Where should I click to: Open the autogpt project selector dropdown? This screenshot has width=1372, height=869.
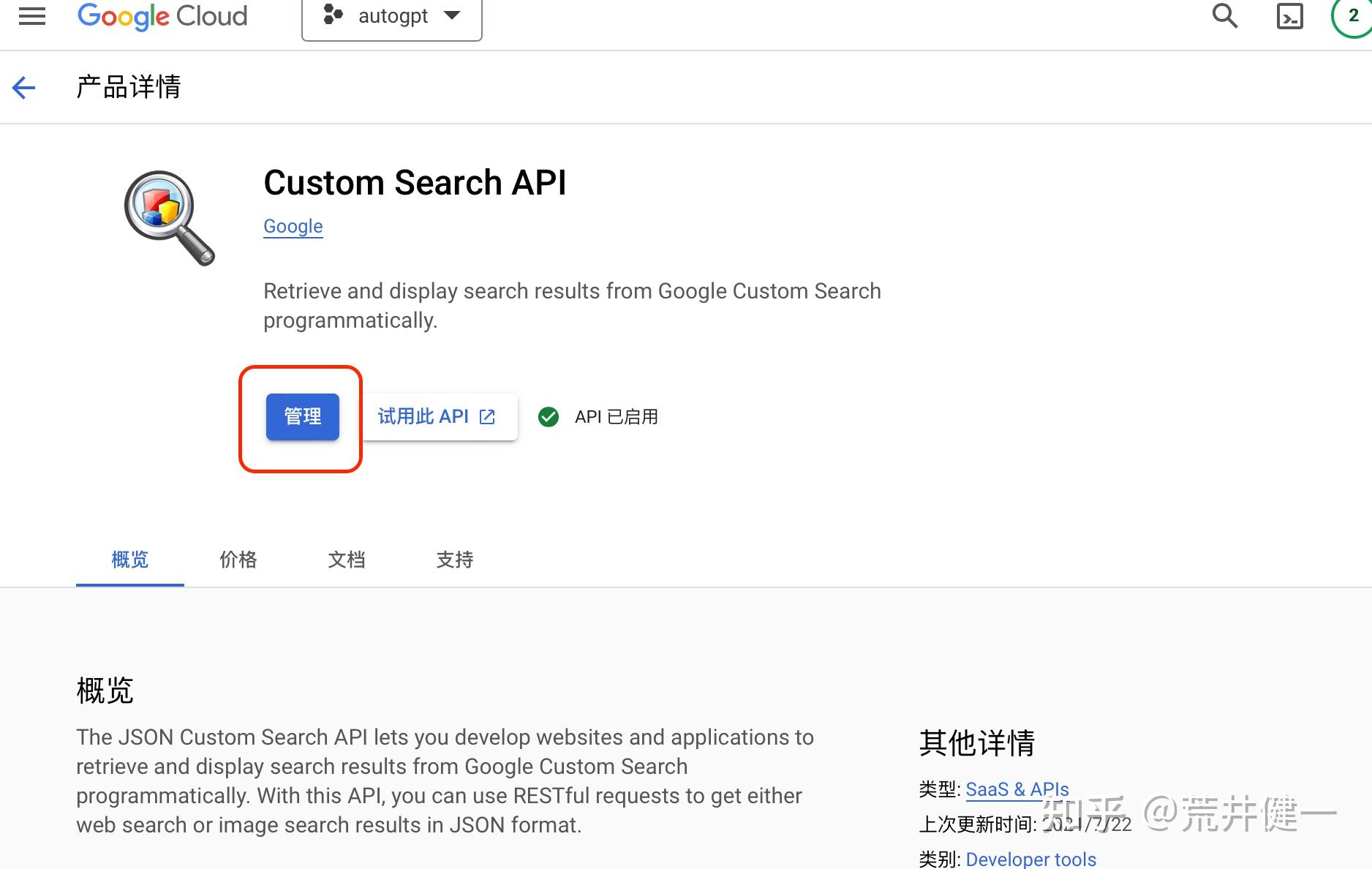[392, 15]
